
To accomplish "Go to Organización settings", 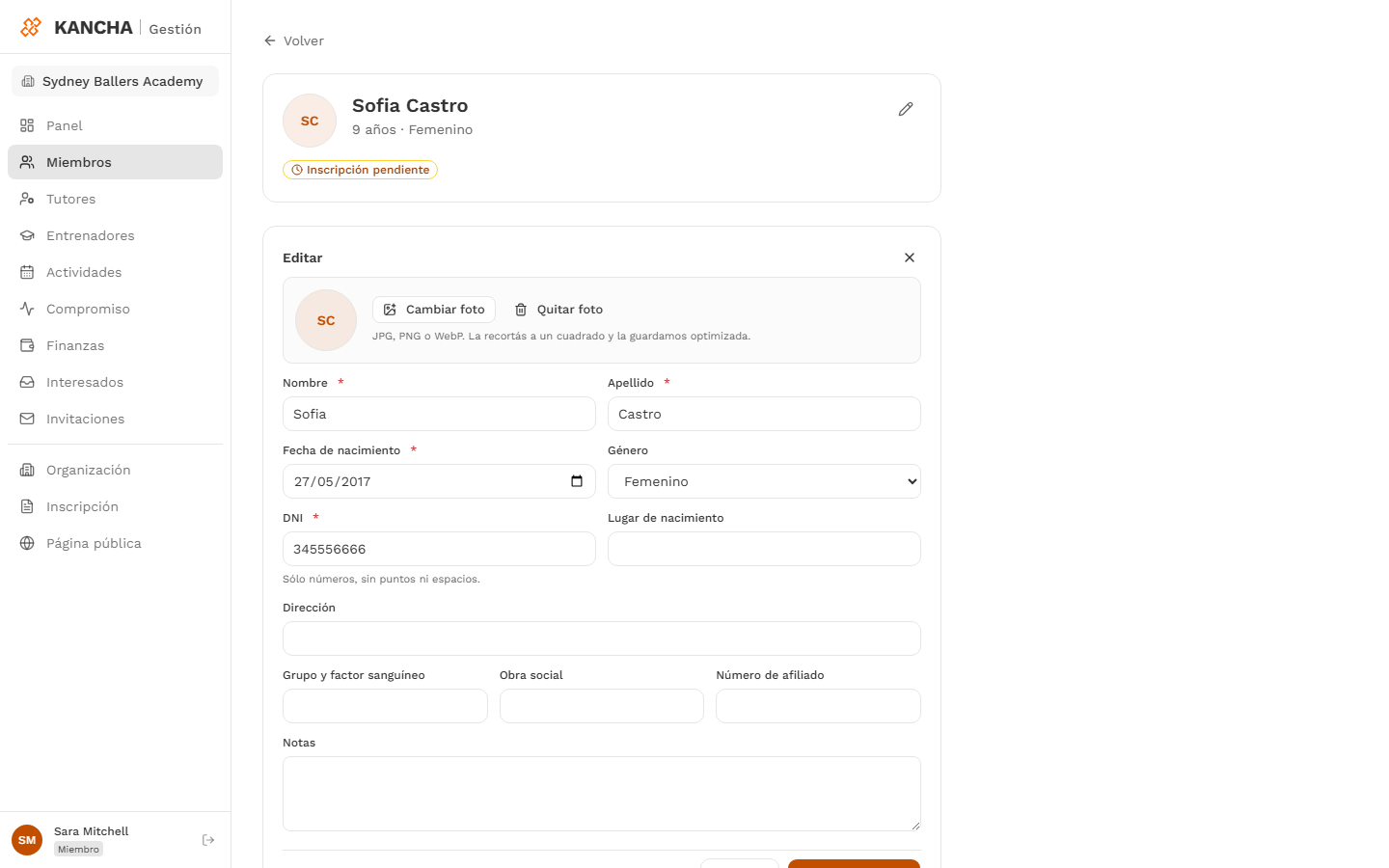I will (x=115, y=470).
